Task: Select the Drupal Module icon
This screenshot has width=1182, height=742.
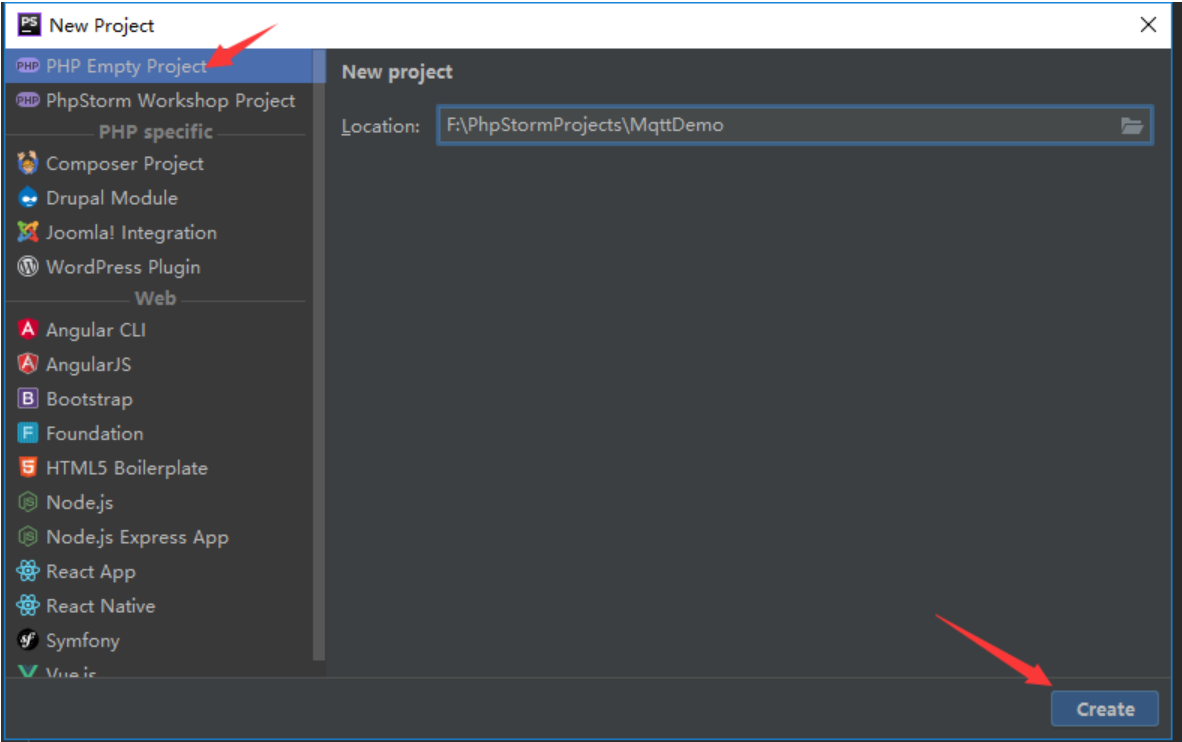Action: (x=28, y=198)
